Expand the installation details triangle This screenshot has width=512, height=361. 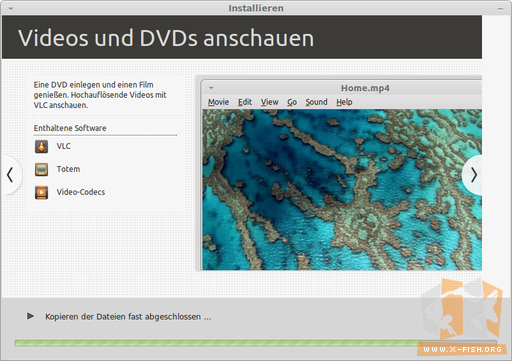point(30,316)
